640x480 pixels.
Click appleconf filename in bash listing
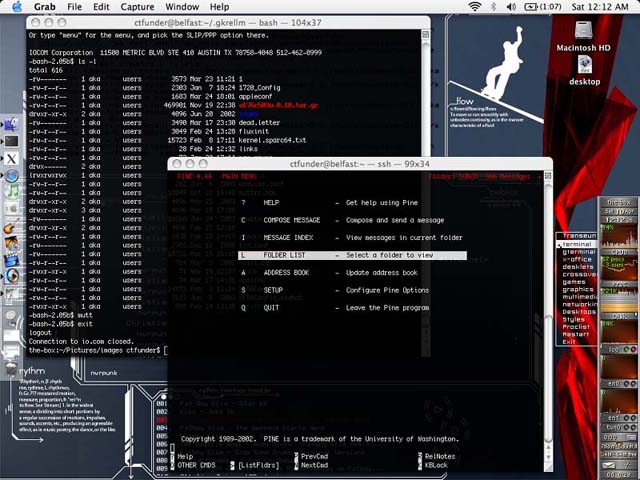[255, 97]
